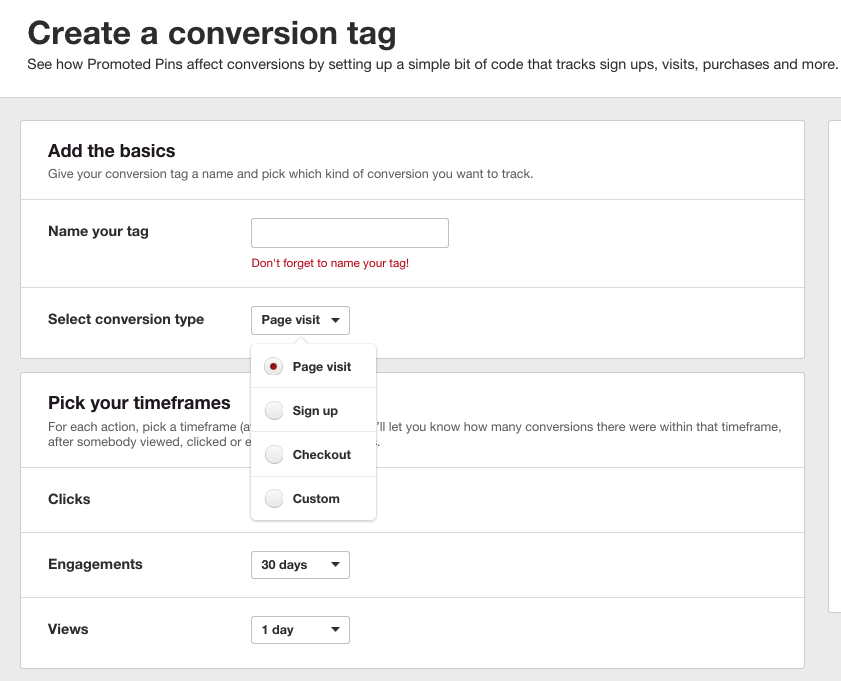This screenshot has width=841, height=681.
Task: Click the Custom entry in the dropdown list
Action: click(x=316, y=498)
